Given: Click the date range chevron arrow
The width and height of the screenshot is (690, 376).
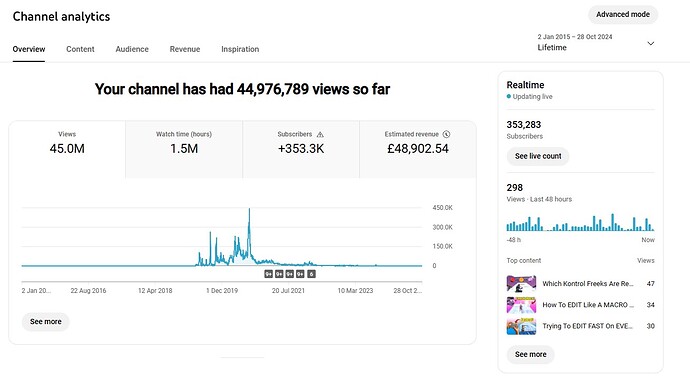Looking at the screenshot, I should [650, 43].
